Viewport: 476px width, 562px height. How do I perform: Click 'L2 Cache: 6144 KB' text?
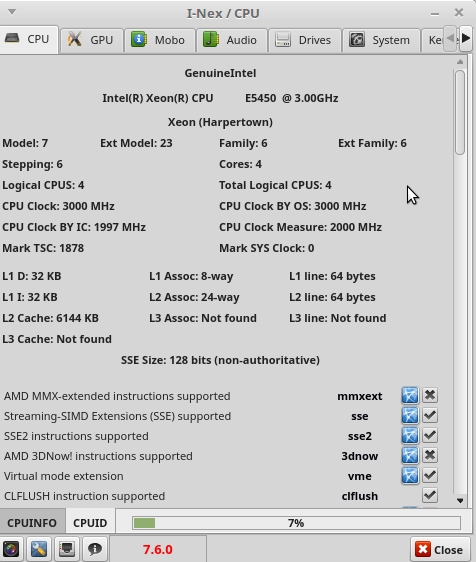[x=50, y=318]
